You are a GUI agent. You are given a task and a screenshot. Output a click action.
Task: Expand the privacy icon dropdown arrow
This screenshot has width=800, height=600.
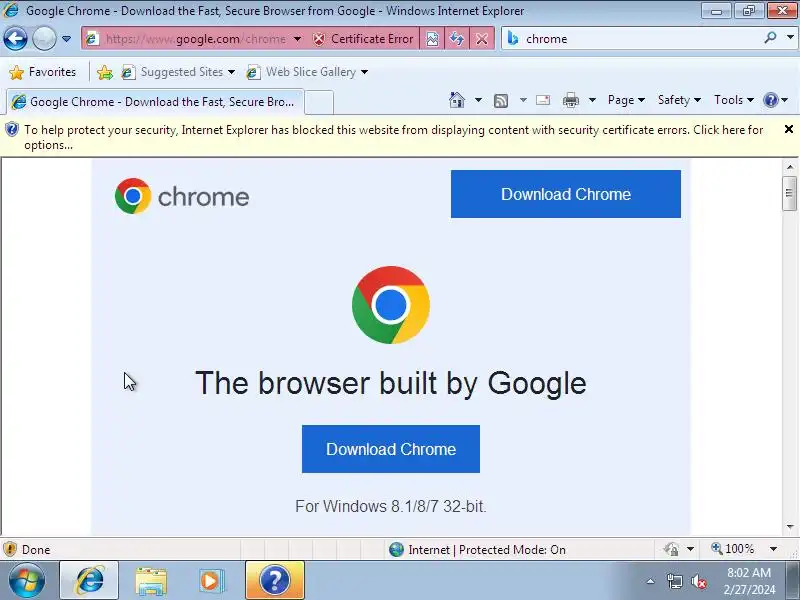[x=690, y=549]
